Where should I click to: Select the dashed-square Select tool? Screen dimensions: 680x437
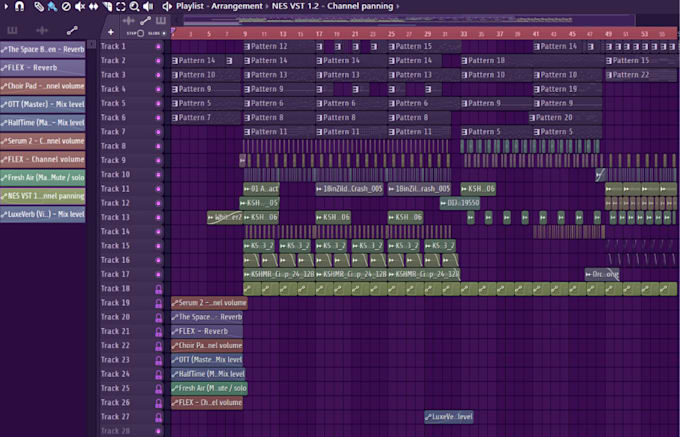click(x=121, y=7)
